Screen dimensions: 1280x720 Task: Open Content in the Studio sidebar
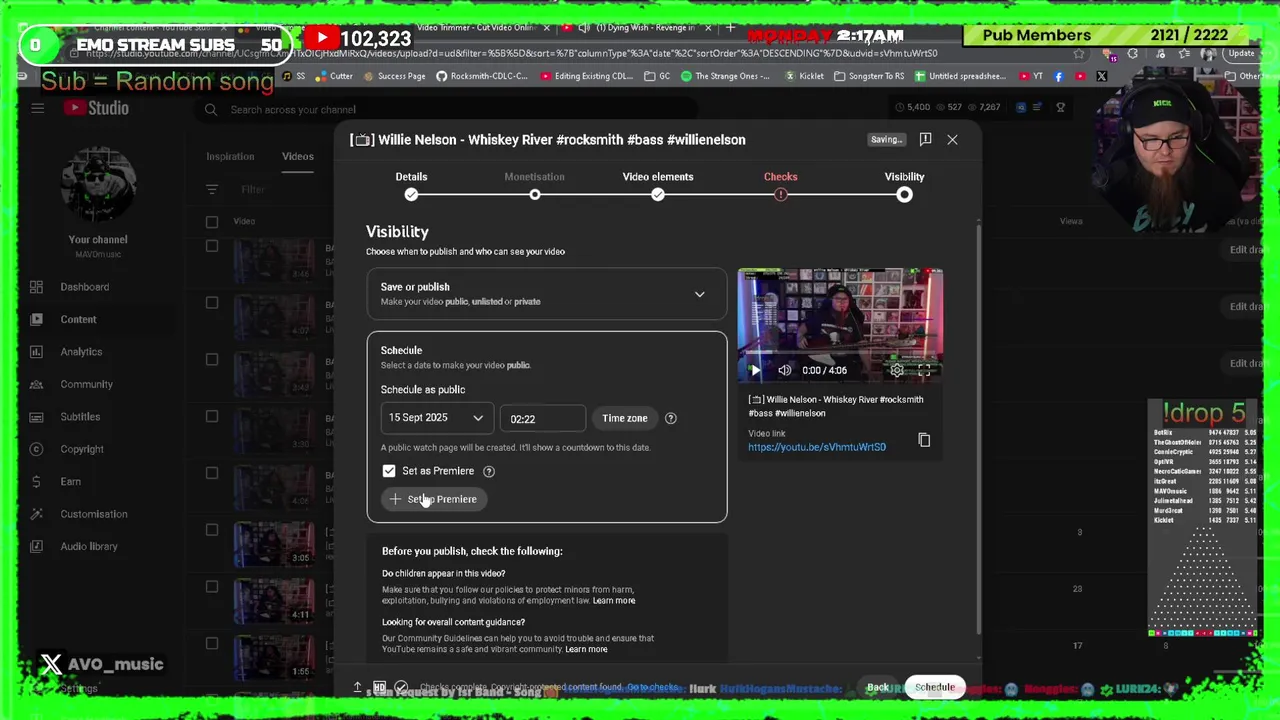pos(78,320)
